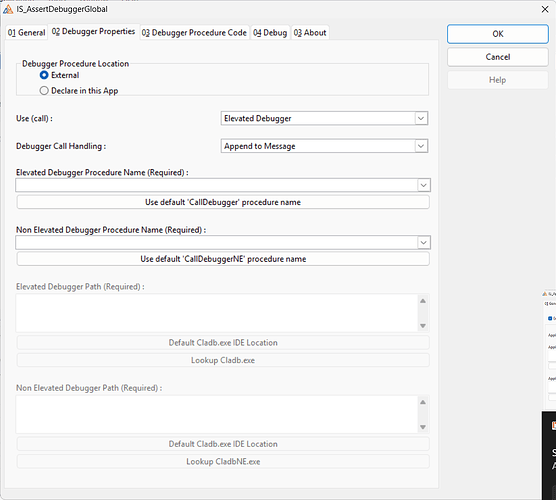Expand Elevated Debugger Procedure Name combo box
Image resolution: width=556 pixels, height=500 pixels.
[x=423, y=185]
